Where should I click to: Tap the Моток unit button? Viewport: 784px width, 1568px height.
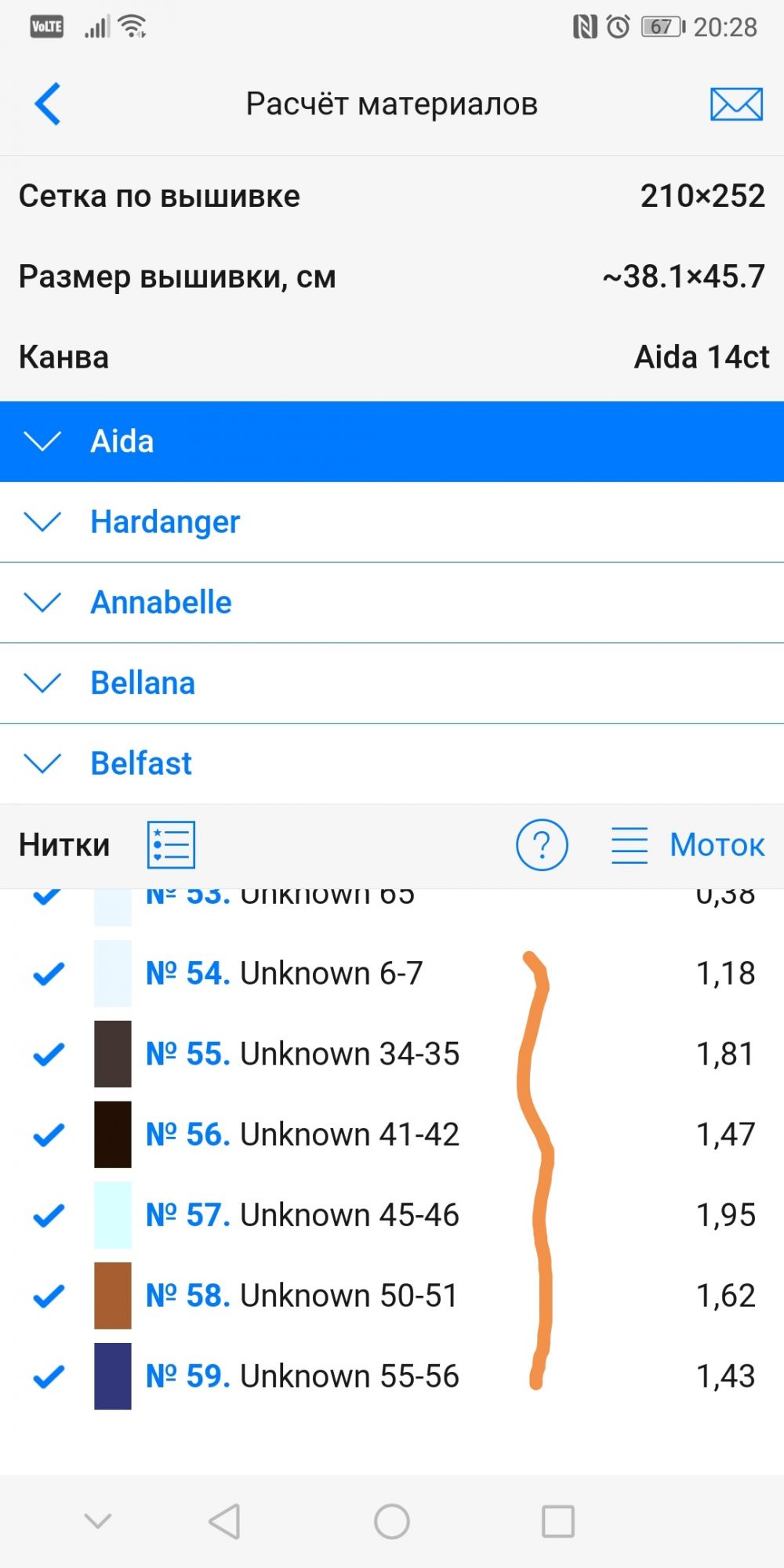[717, 845]
